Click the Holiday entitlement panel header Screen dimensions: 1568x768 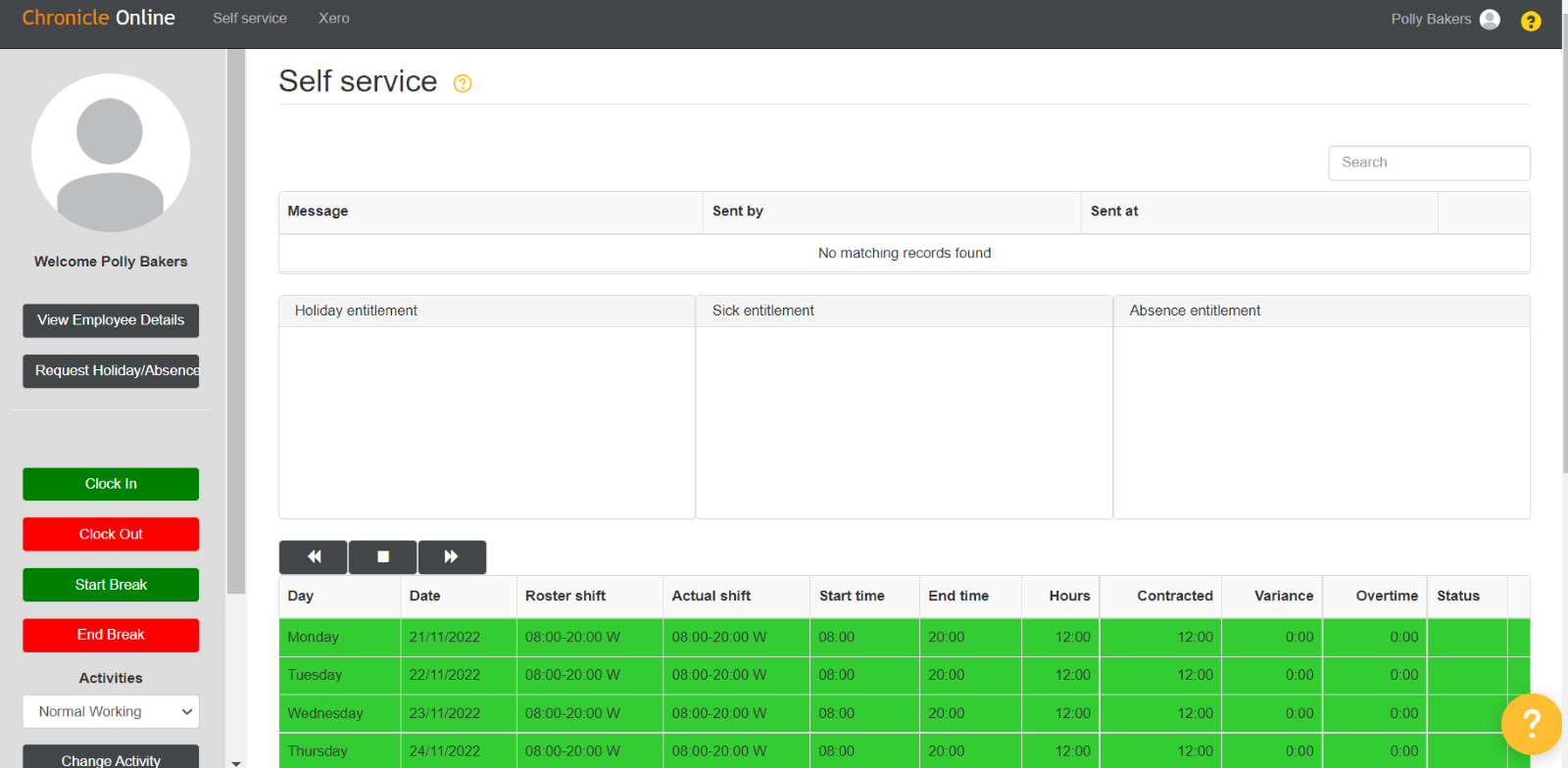point(487,311)
